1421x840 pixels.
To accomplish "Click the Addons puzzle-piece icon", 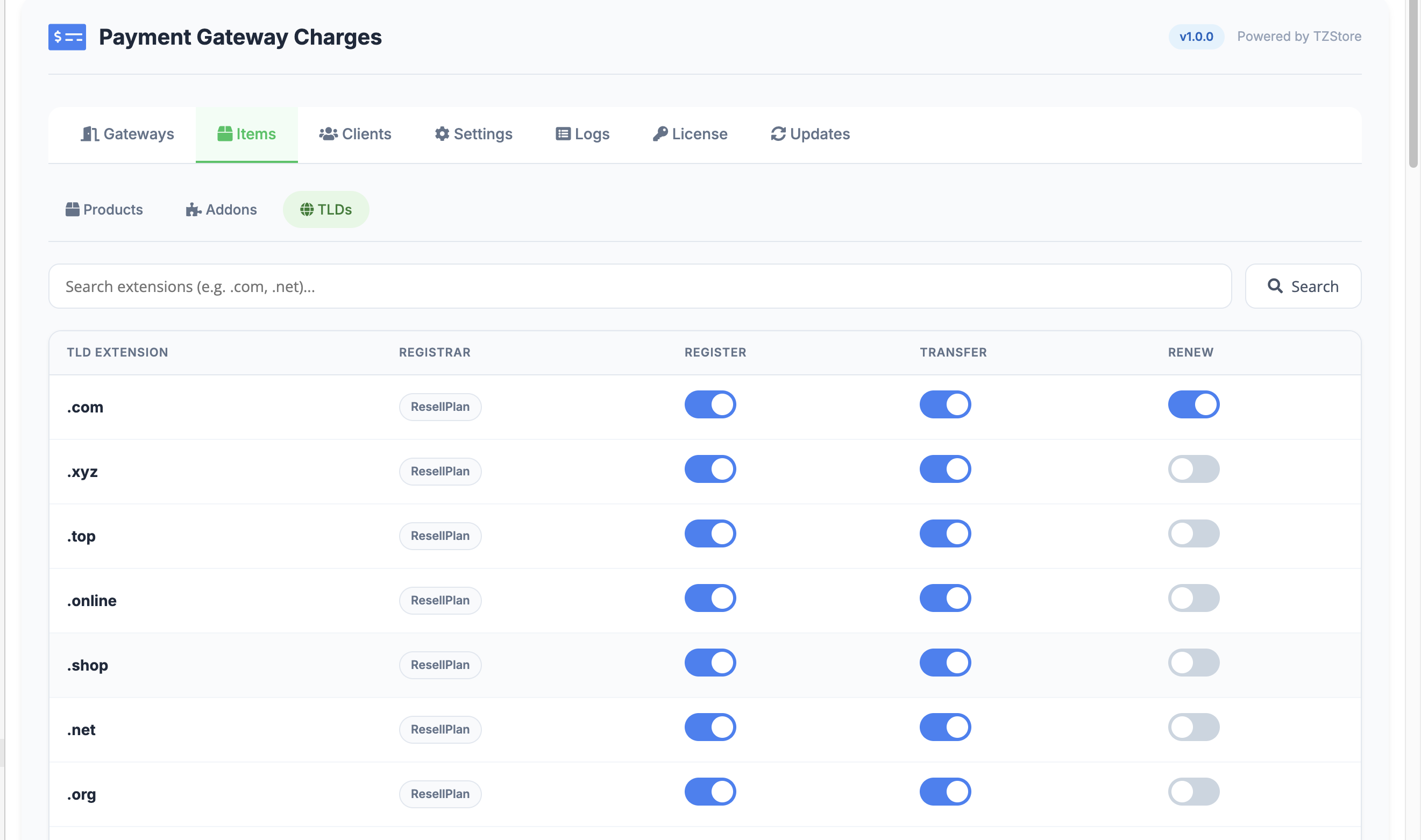I will point(193,209).
